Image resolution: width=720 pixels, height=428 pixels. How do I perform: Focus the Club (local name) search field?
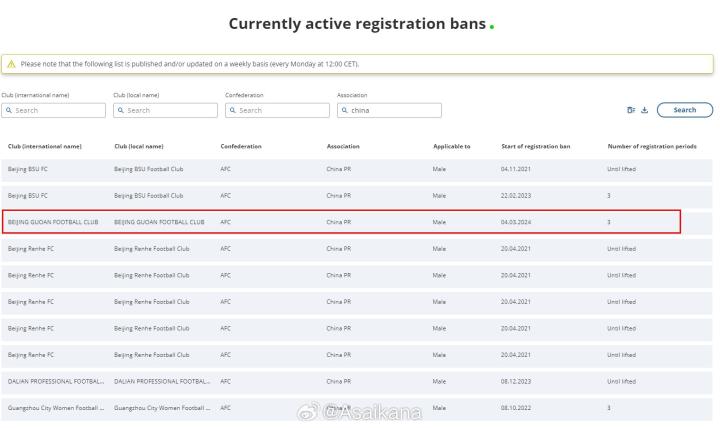(x=172, y=111)
